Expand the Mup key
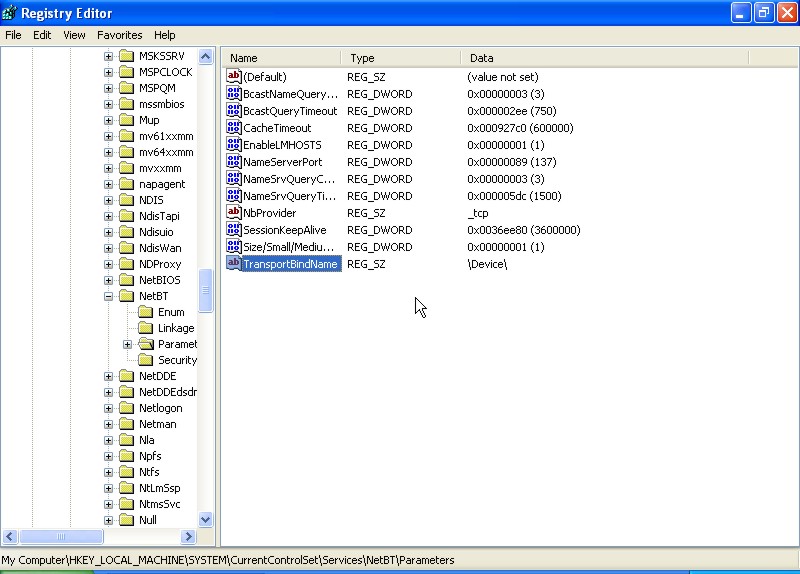 point(108,120)
